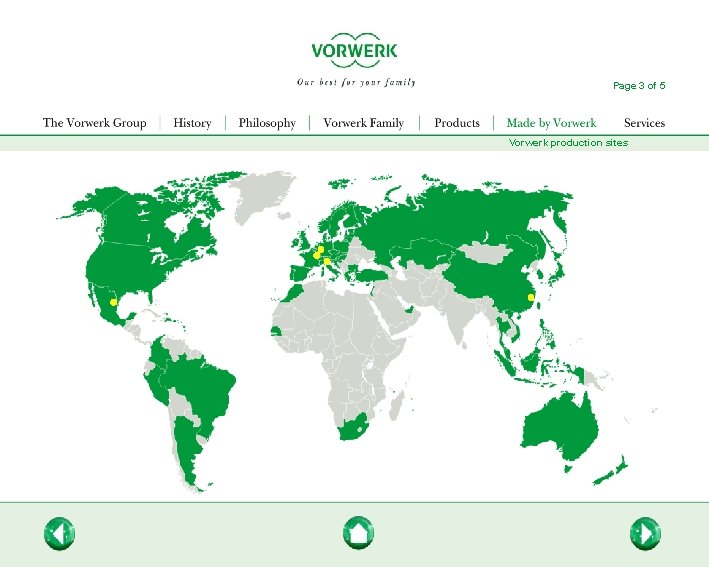Click Australia on the world map
This screenshot has width=709, height=567.
pos(561,427)
